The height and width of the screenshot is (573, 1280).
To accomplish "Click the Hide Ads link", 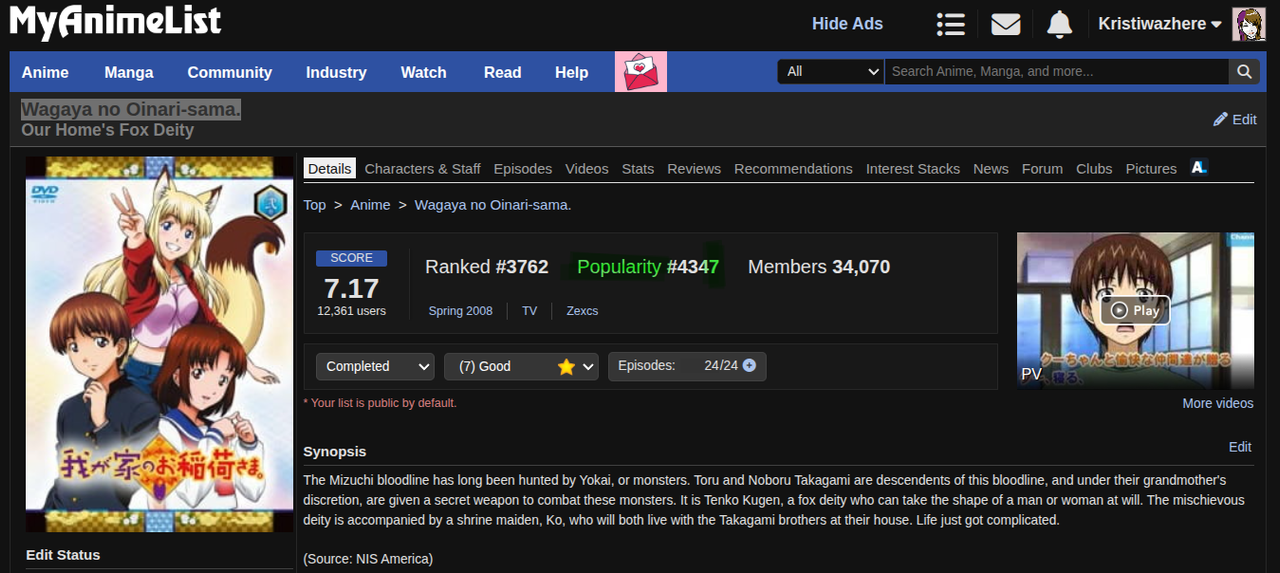I will coord(847,24).
